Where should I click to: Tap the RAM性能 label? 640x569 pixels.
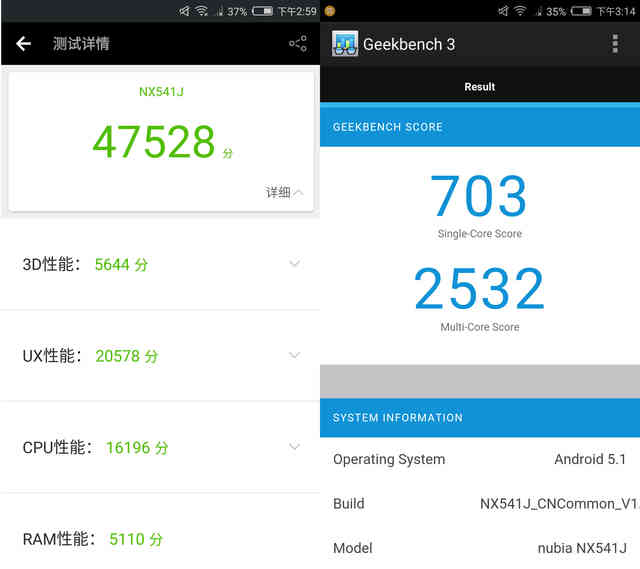(59, 539)
